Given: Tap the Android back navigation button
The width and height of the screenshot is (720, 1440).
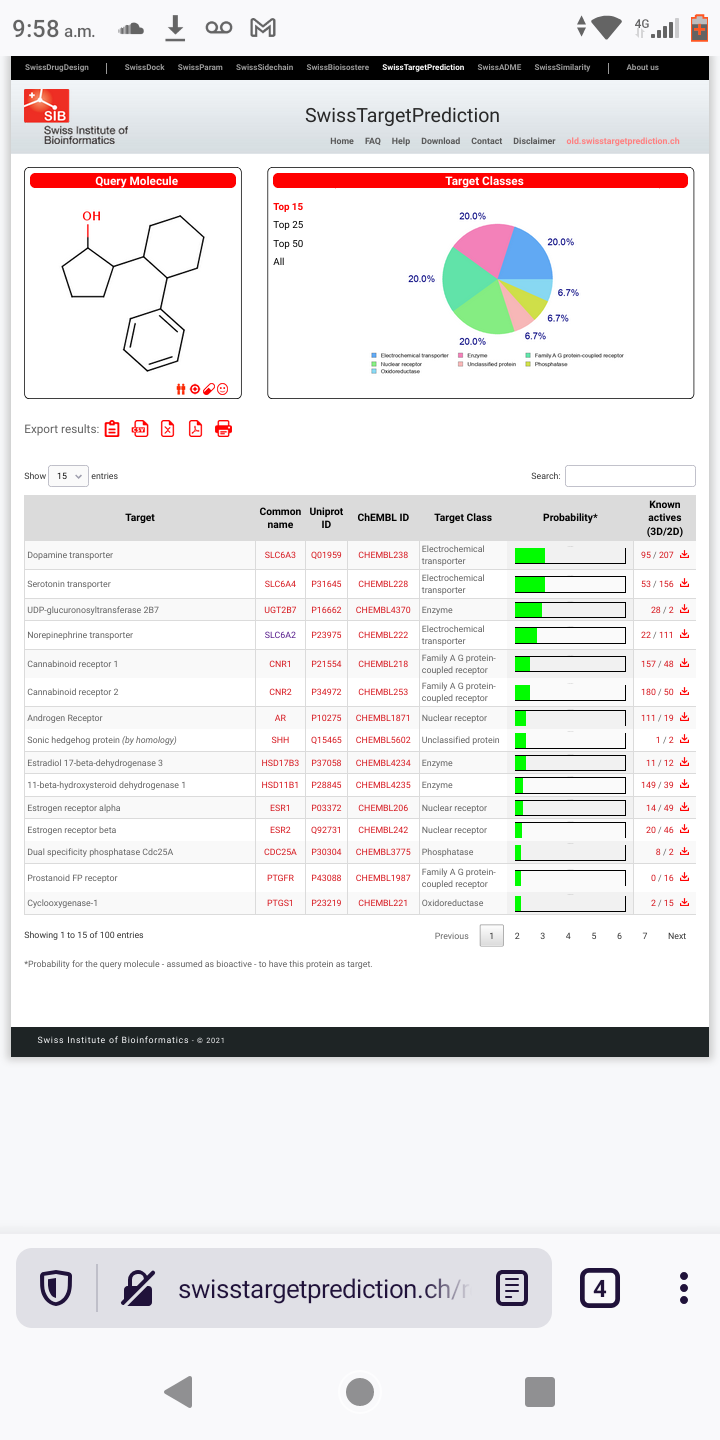Looking at the screenshot, I should coord(178,1391).
